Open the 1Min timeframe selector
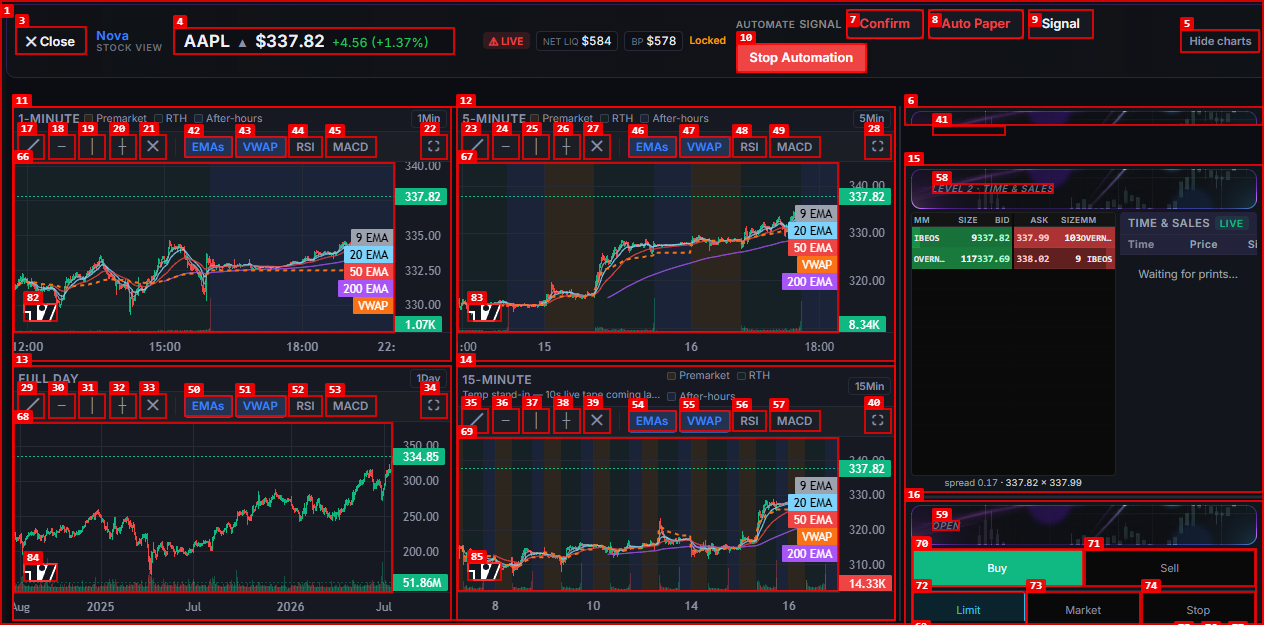Image resolution: width=1264 pixels, height=625 pixels. [429, 118]
